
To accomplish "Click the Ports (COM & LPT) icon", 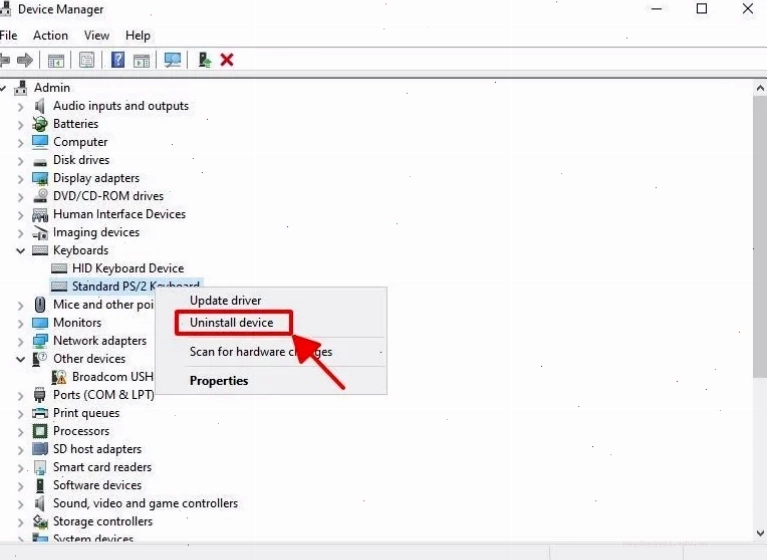I will click(x=40, y=395).
